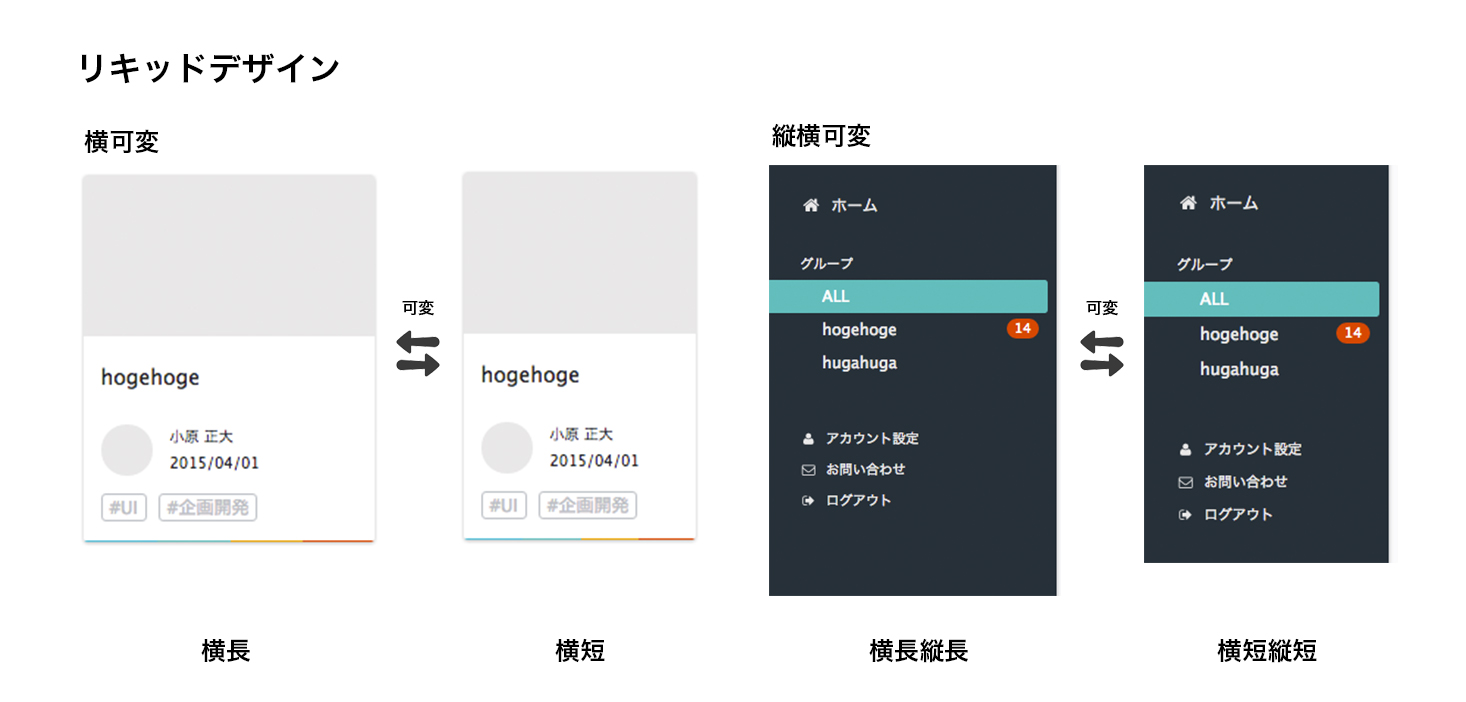Click logout icon in wide sidebar
1466x702 pixels.
[x=808, y=501]
